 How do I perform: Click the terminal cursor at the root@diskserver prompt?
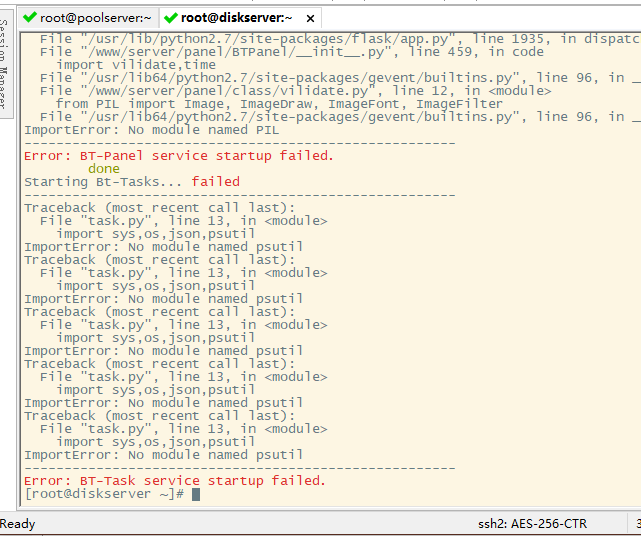(196, 494)
